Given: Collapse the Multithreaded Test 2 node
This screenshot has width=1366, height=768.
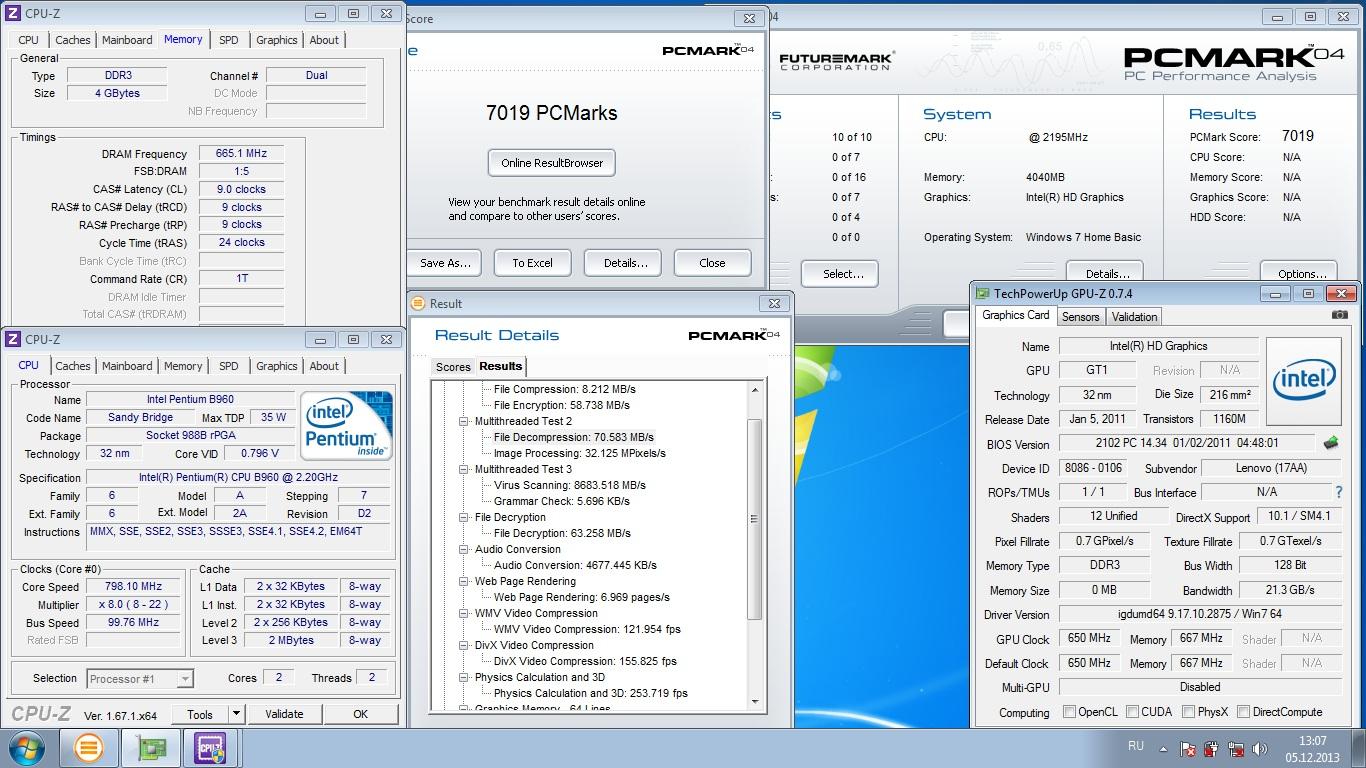Looking at the screenshot, I should [x=464, y=421].
